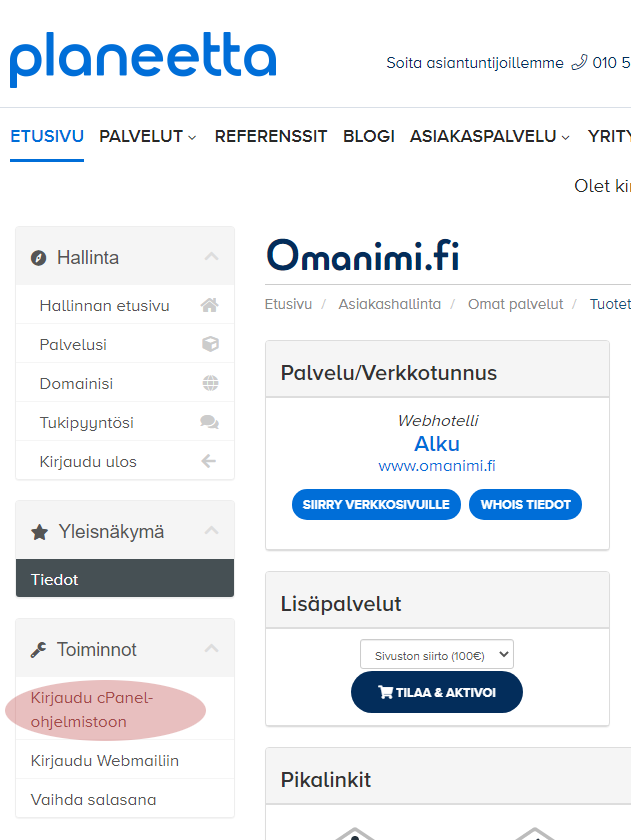Screen dimensions: 631x840
Task: Go to the ETUSIVU nav tab
Action: click(47, 136)
